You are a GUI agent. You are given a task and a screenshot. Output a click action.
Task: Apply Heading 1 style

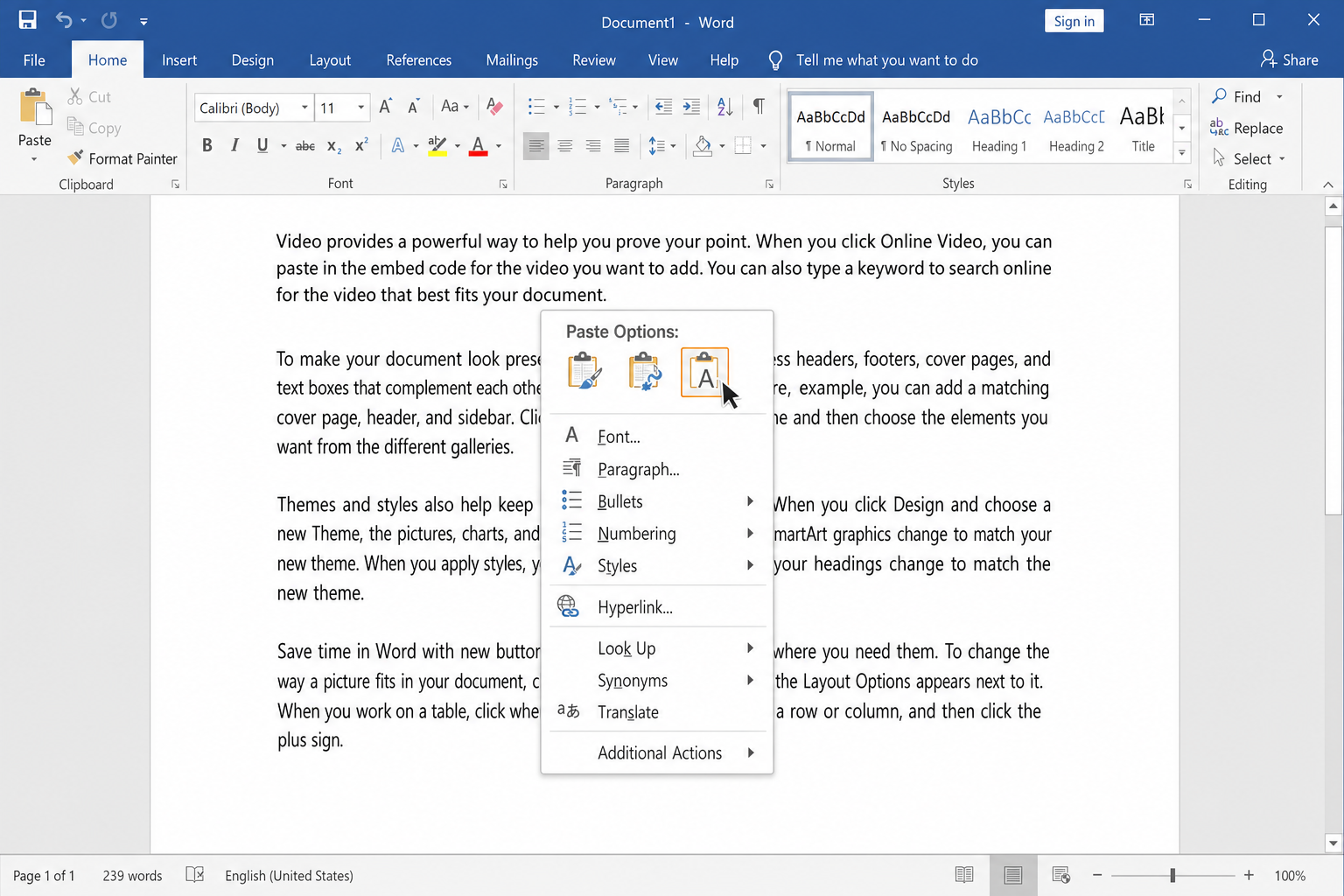tap(999, 127)
